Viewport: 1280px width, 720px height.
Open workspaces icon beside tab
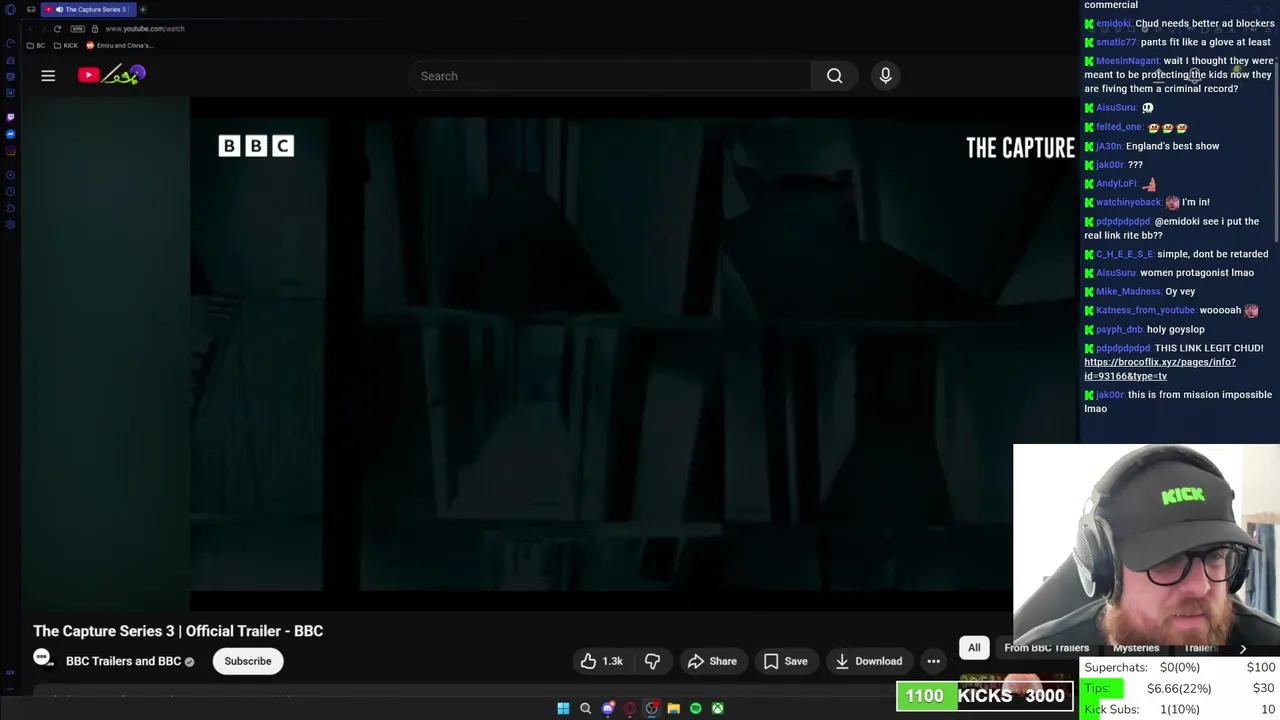point(31,9)
